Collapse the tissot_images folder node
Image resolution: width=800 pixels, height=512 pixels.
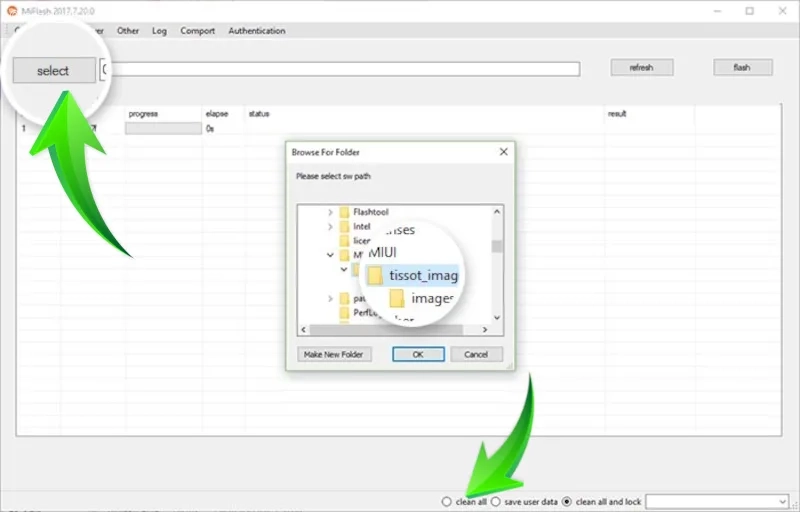[x=344, y=269]
